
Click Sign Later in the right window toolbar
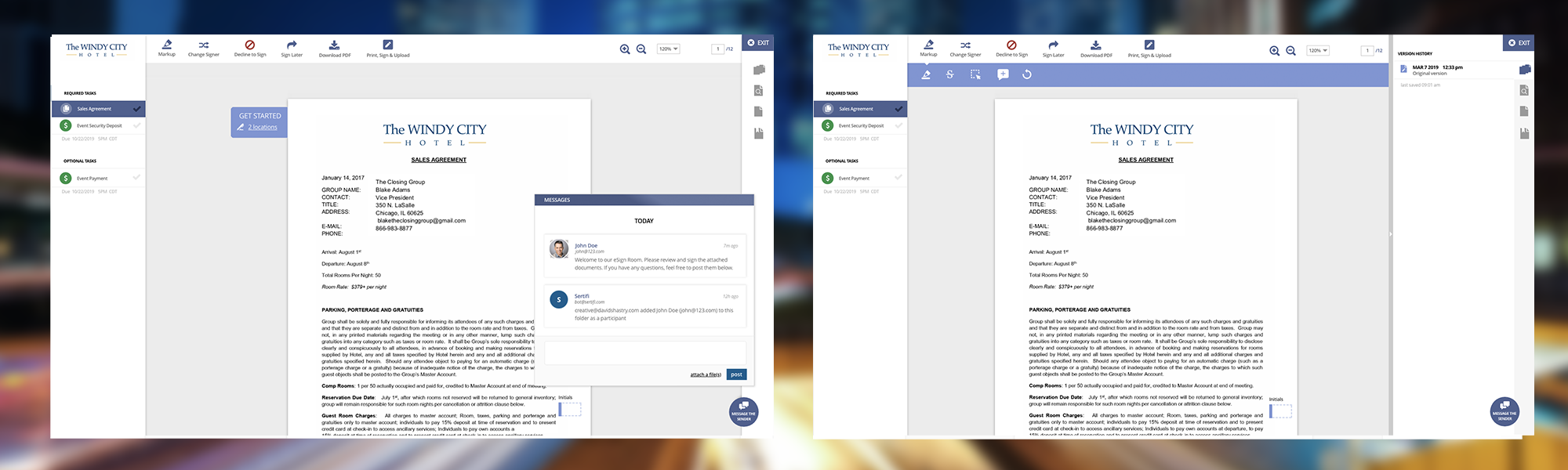click(x=1053, y=49)
